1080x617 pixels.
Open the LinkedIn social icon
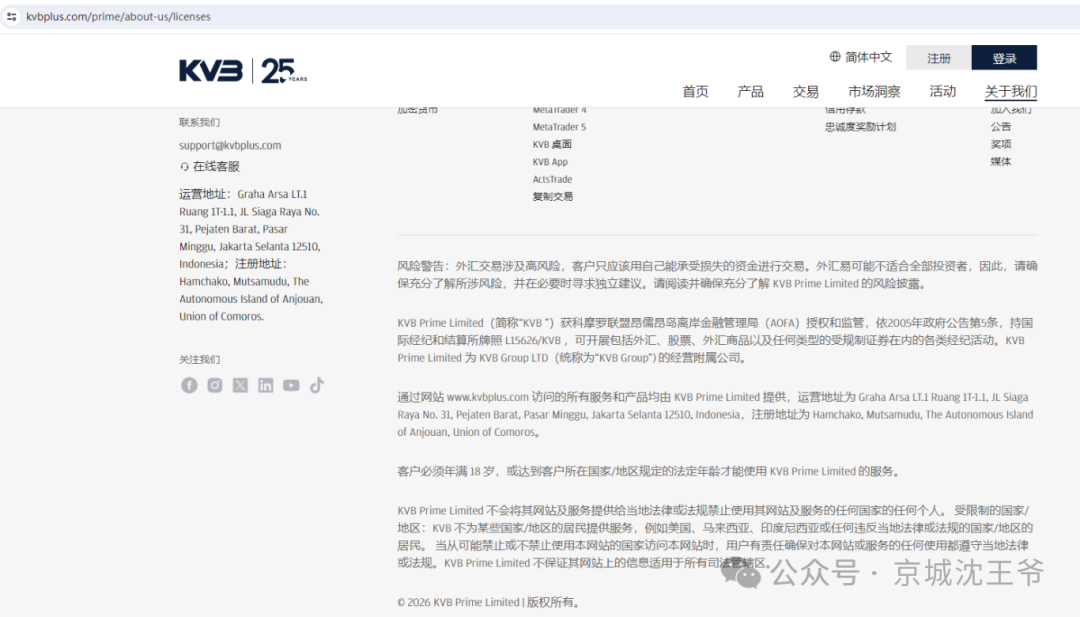pyautogui.click(x=266, y=385)
